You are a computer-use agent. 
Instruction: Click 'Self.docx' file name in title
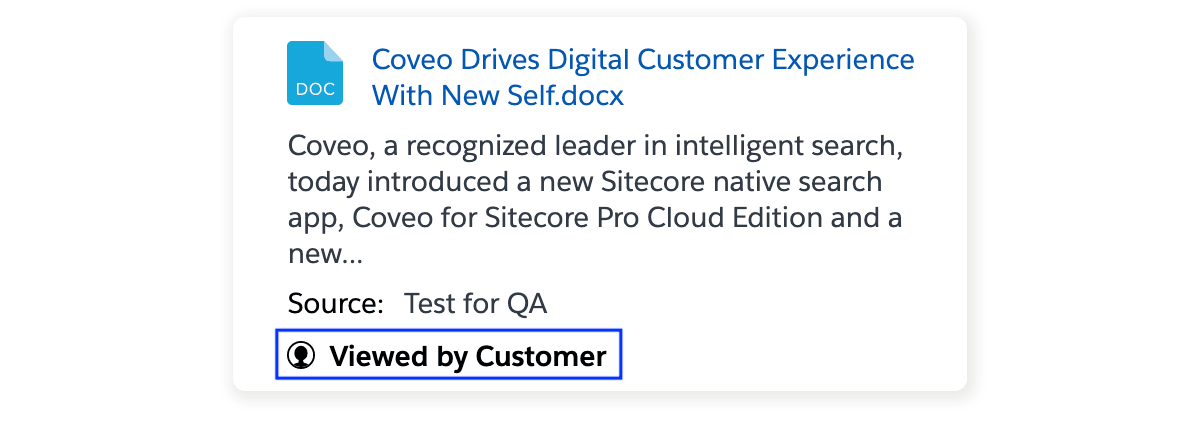575,96
